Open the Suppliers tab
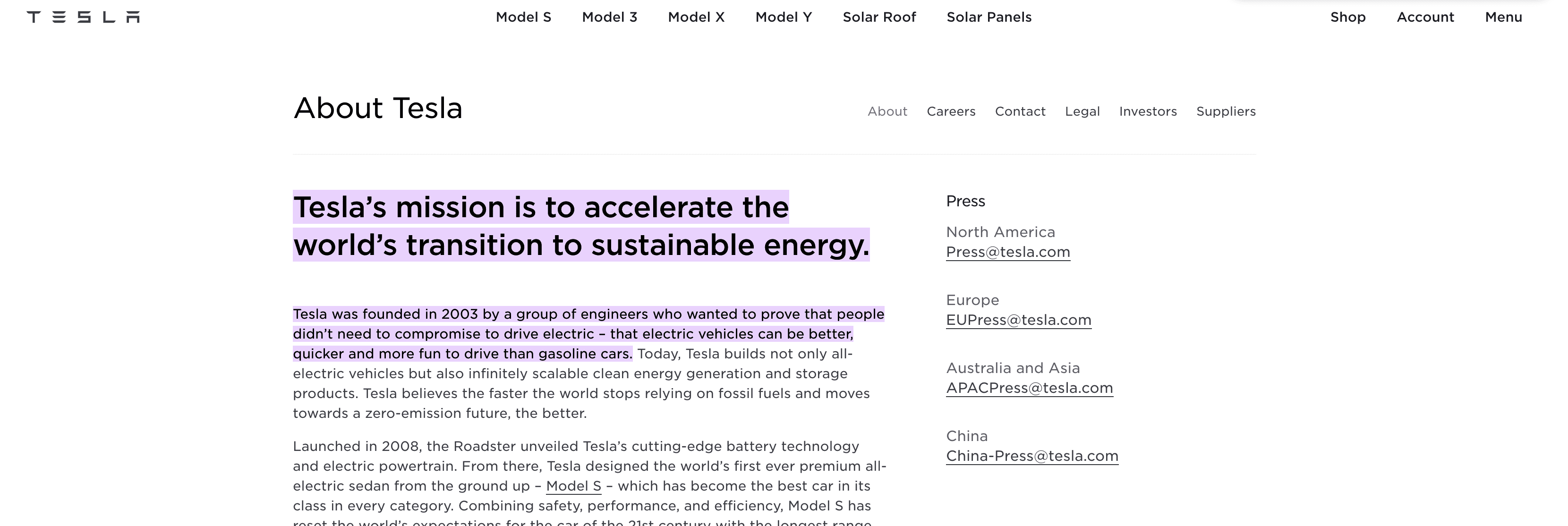The height and width of the screenshot is (526, 1568). (x=1225, y=111)
